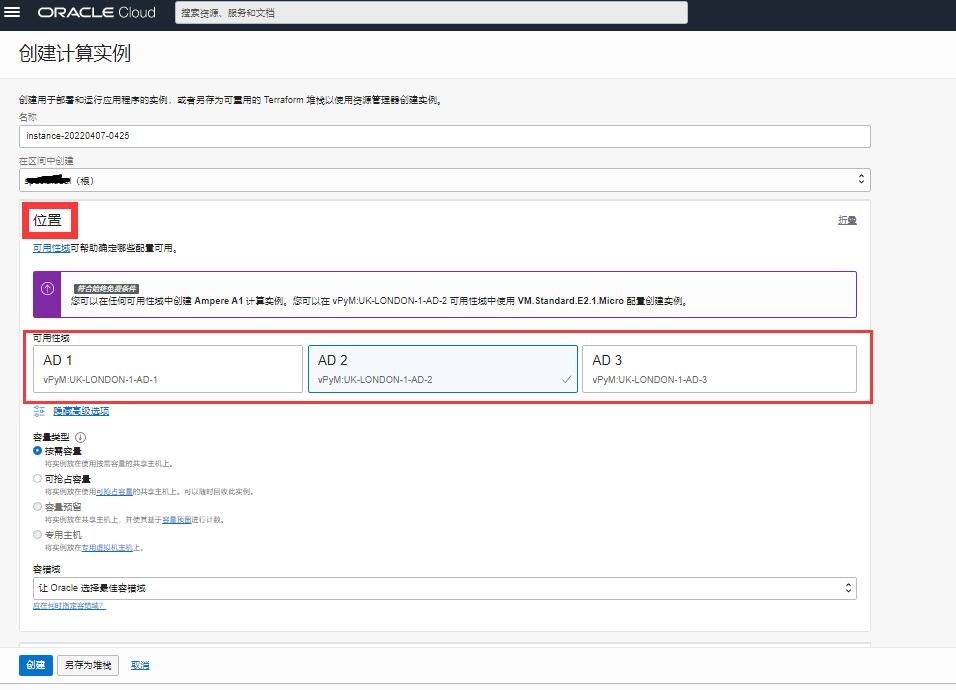Click the blue 创建 button

click(x=35, y=665)
